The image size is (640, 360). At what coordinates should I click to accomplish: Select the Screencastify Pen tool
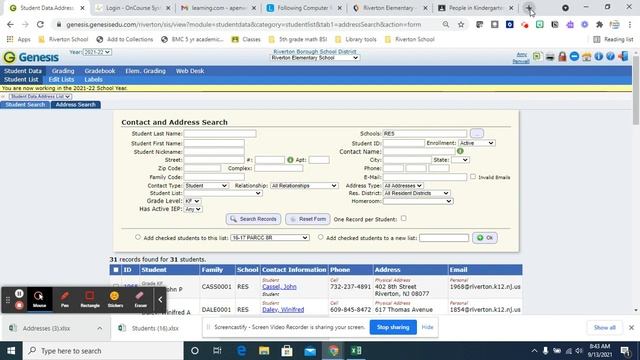tap(64, 300)
